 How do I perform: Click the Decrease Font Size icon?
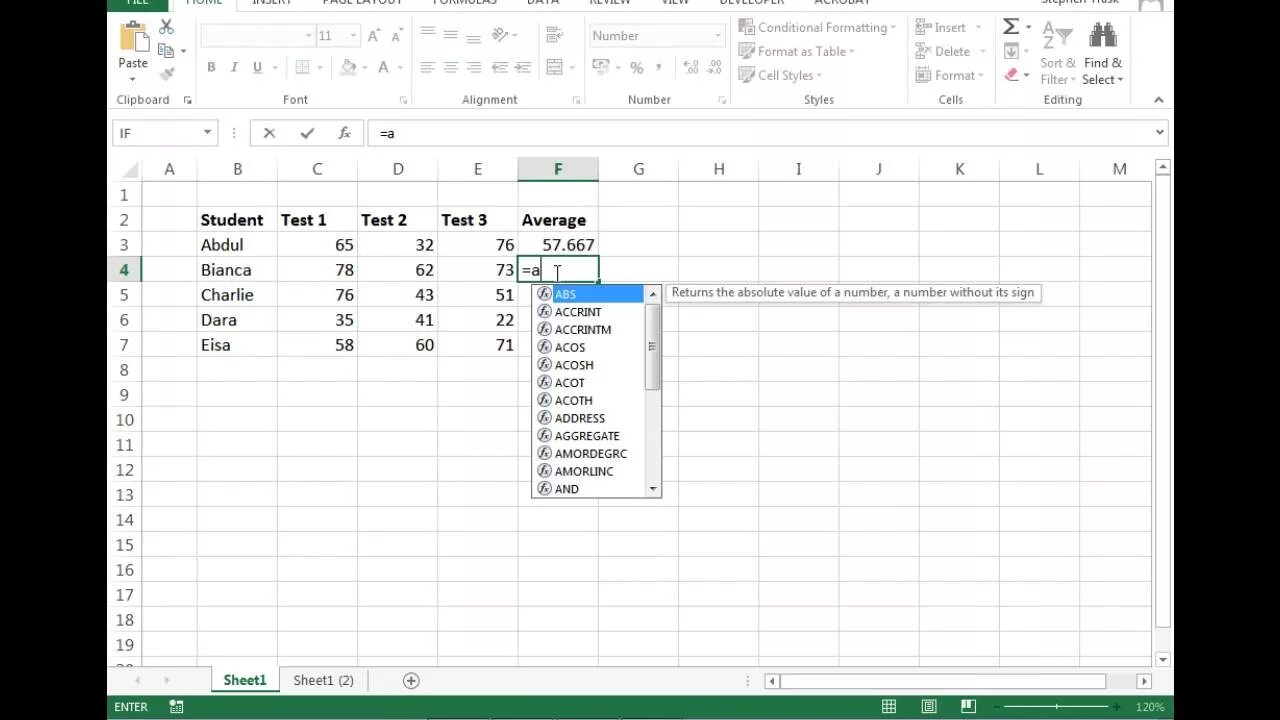(x=398, y=35)
